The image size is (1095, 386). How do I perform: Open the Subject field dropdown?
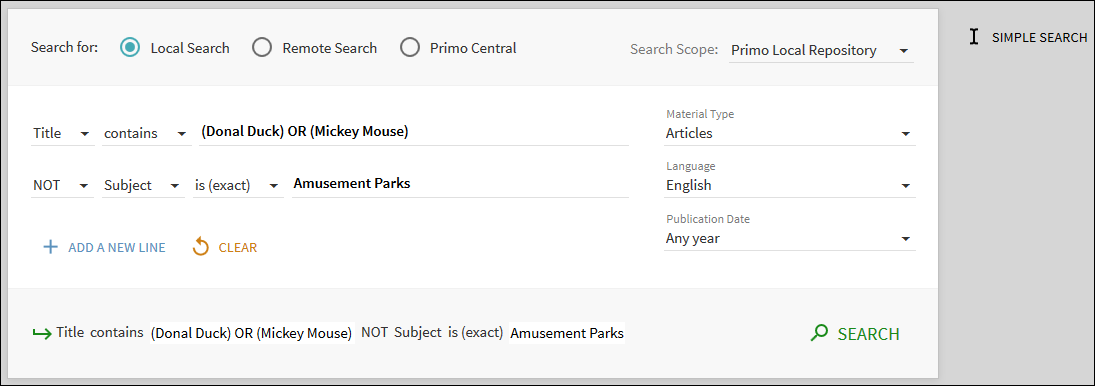[x=144, y=185]
